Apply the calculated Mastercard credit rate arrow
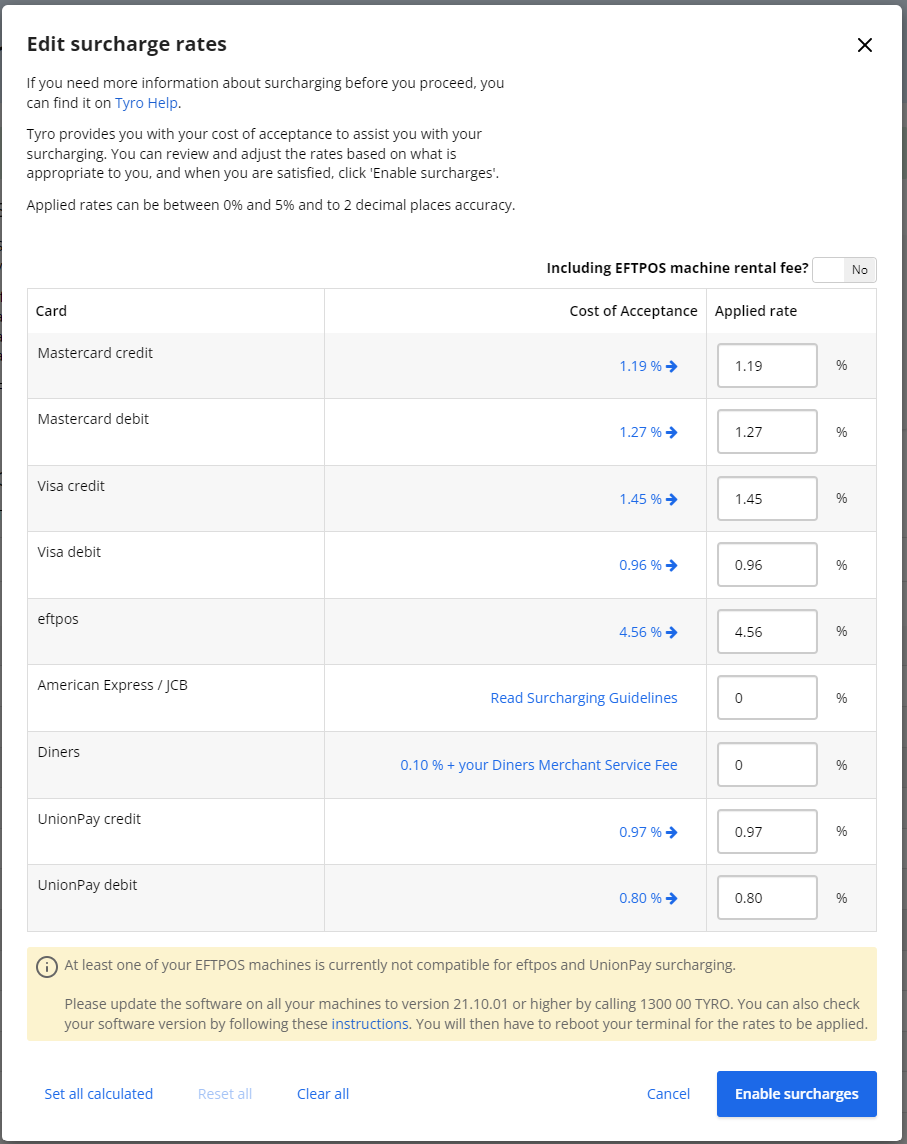The width and height of the screenshot is (907, 1144). (671, 366)
